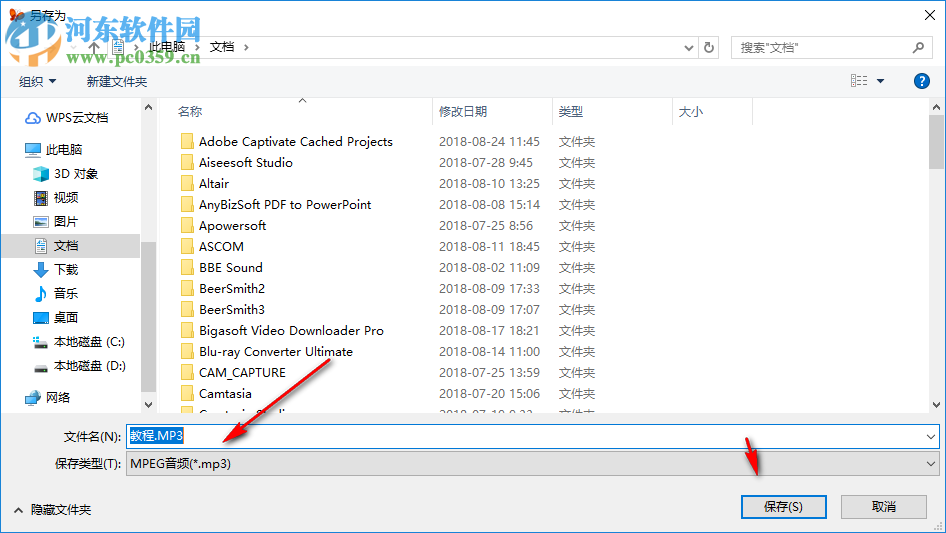The image size is (946, 533).
Task: Click navigation pane scrollbar up arrow
Action: [x=148, y=107]
